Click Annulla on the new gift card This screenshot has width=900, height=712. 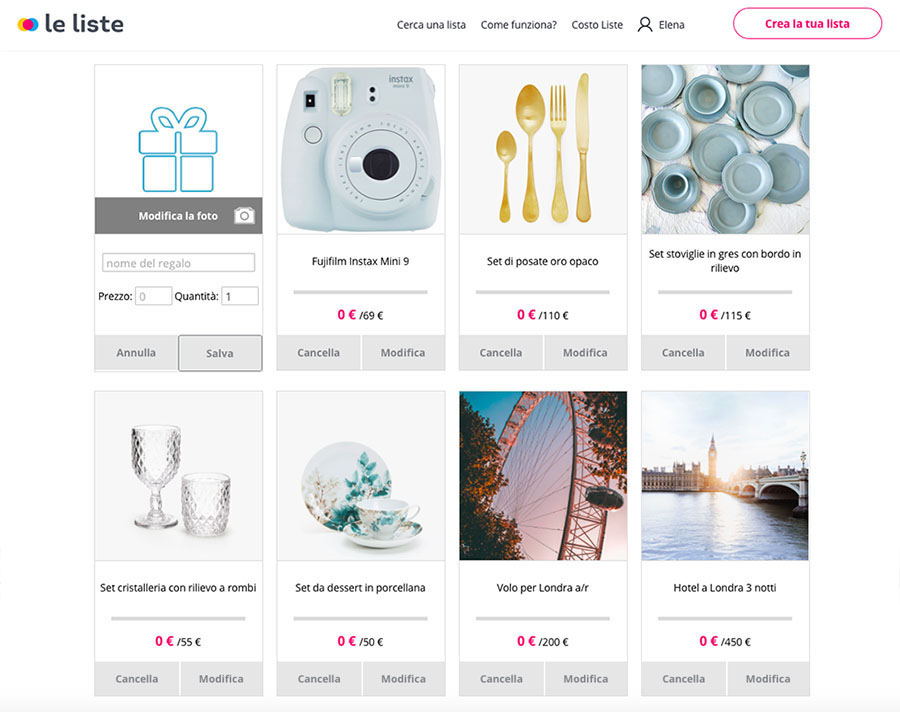pos(136,353)
